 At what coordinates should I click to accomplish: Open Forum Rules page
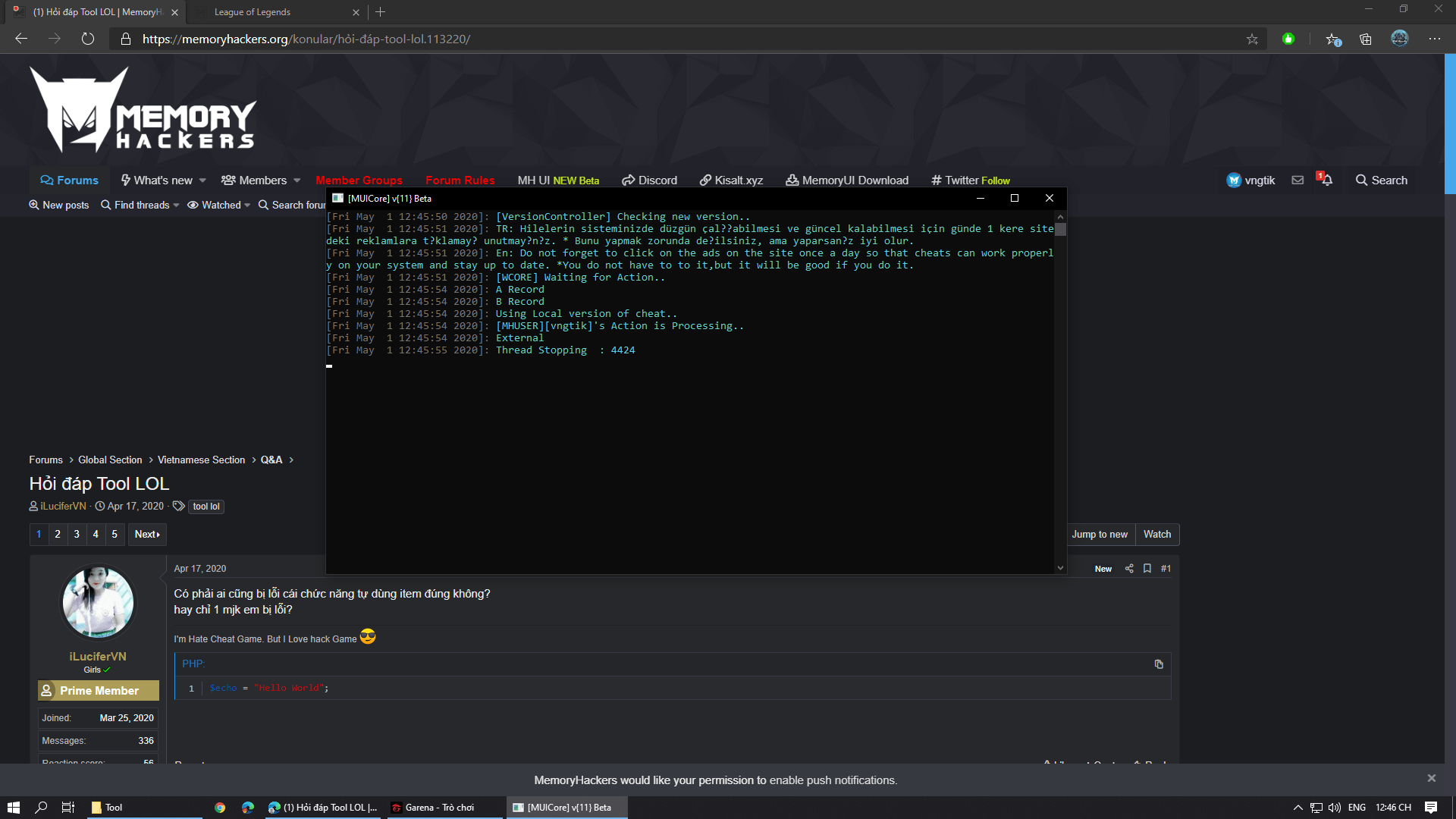click(460, 180)
